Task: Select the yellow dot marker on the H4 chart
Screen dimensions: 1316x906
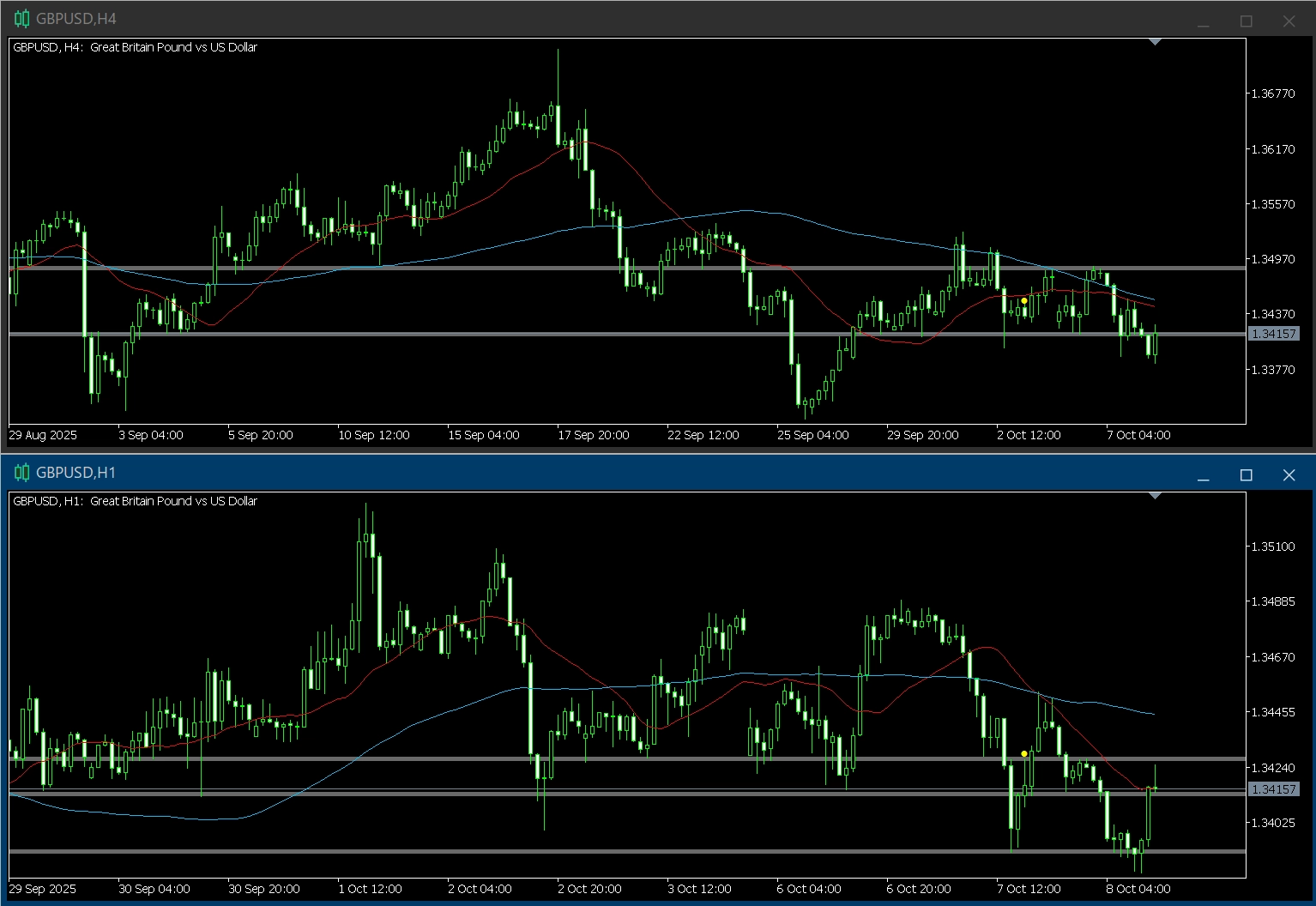Action: coord(1024,301)
